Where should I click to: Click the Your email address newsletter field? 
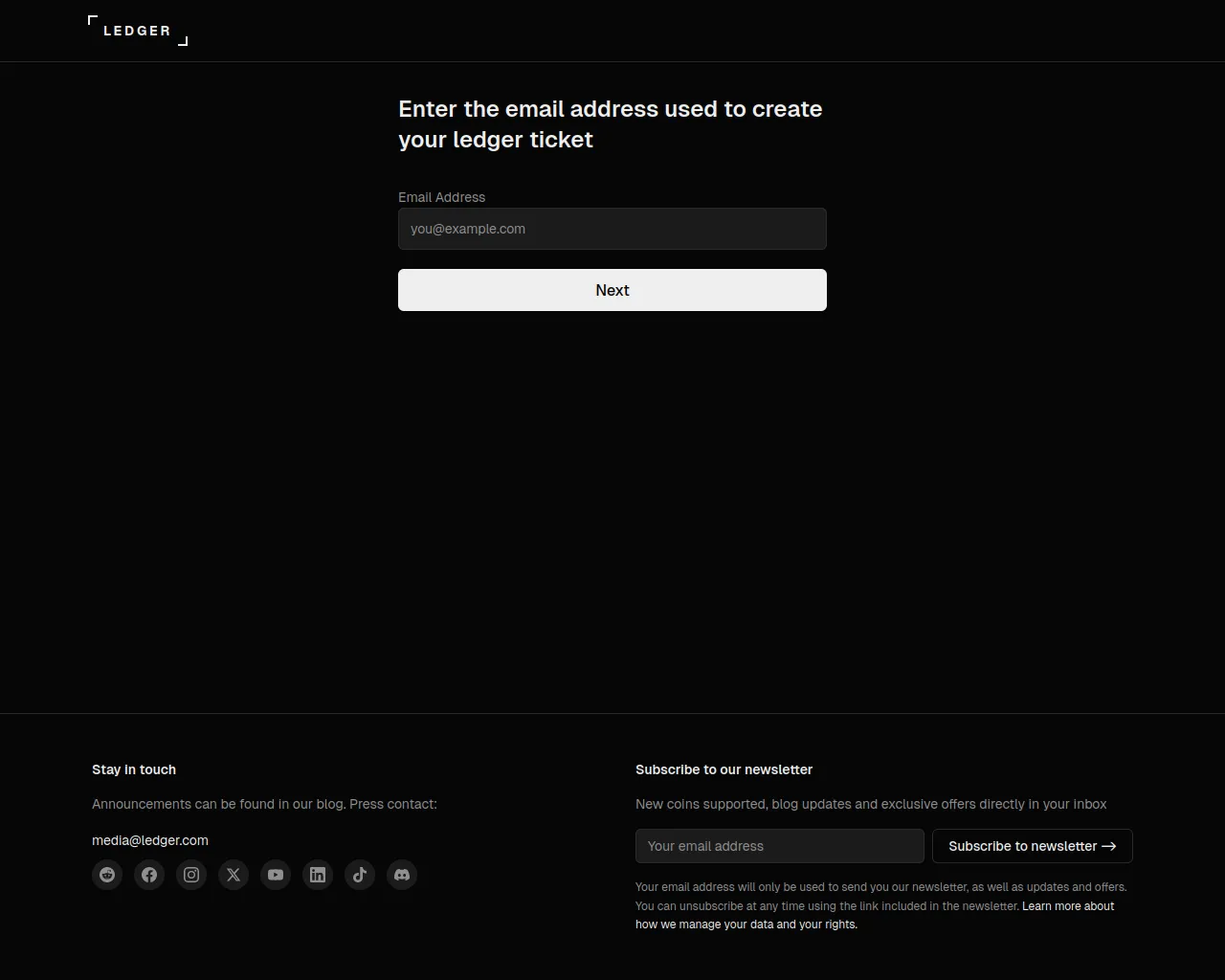point(779,846)
